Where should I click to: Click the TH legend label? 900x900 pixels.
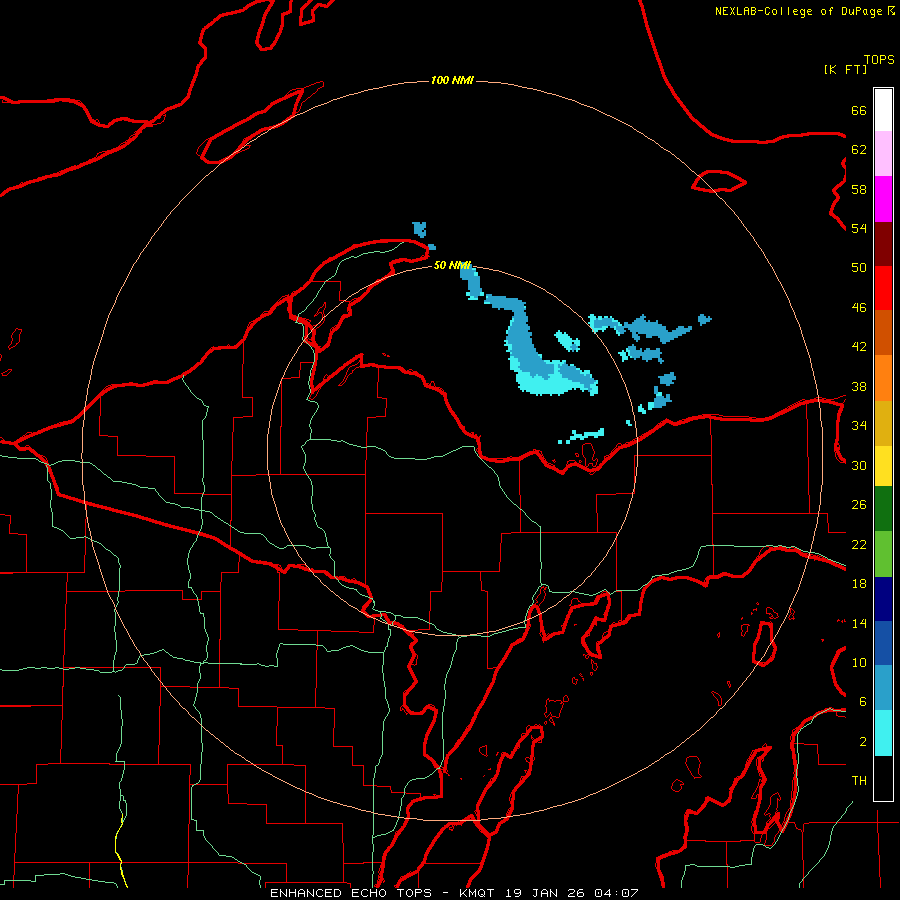click(859, 780)
